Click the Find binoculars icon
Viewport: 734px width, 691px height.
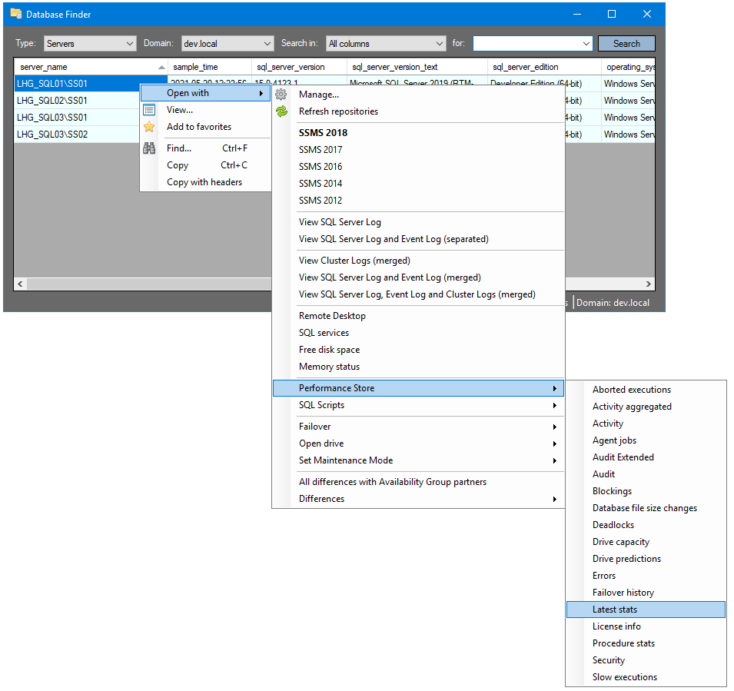(149, 148)
